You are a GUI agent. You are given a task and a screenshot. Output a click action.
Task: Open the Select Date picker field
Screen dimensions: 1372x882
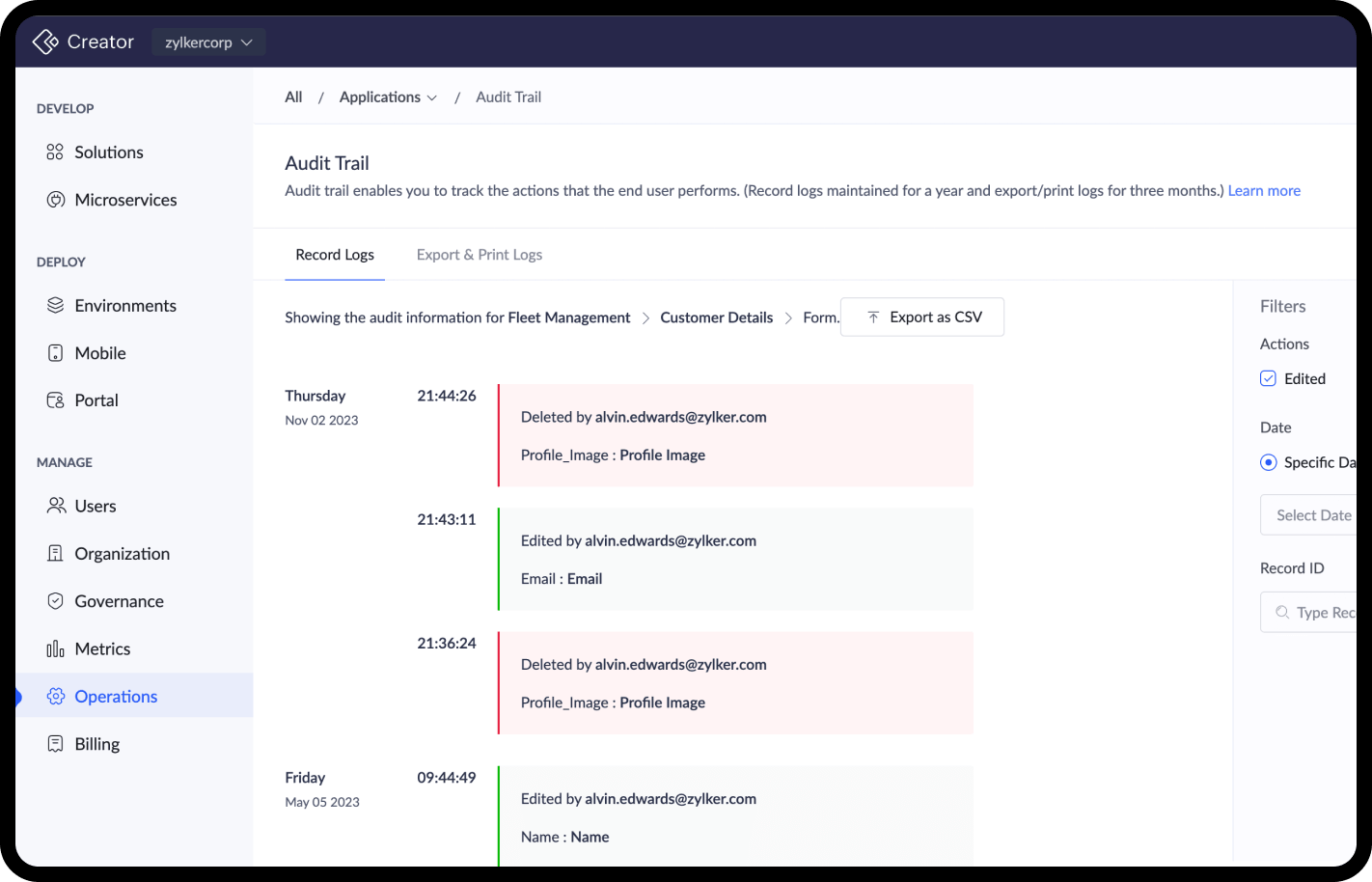click(1312, 515)
